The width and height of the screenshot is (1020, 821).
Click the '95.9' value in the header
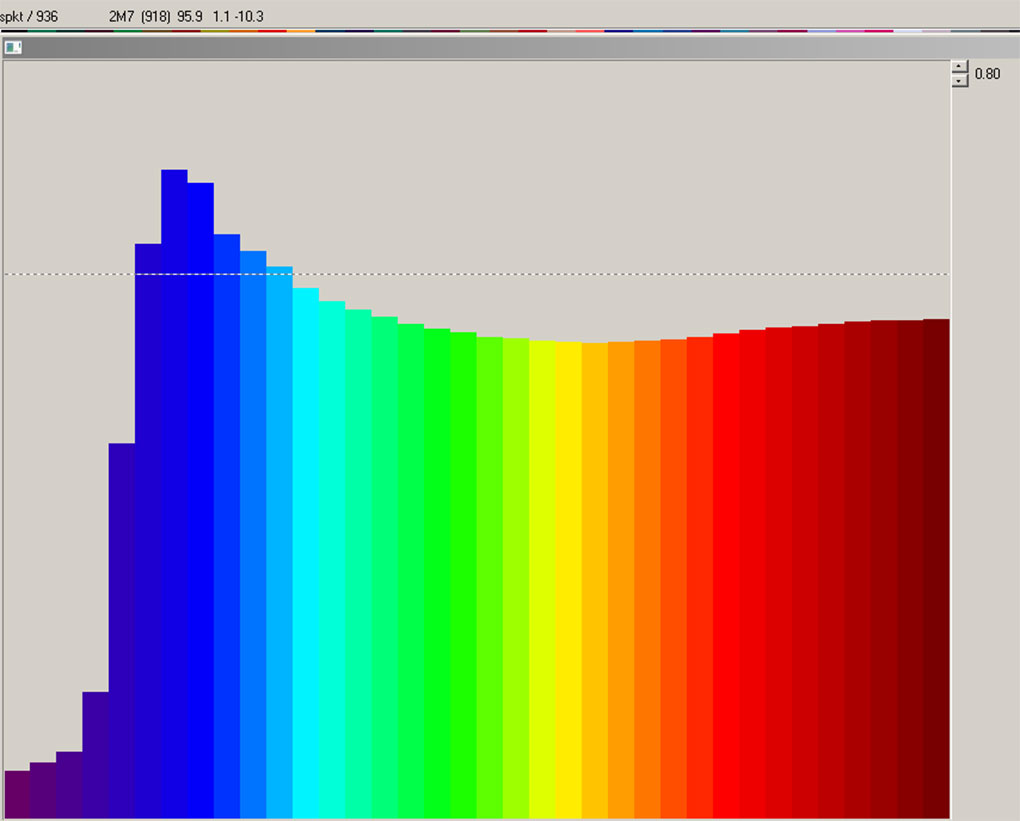190,16
